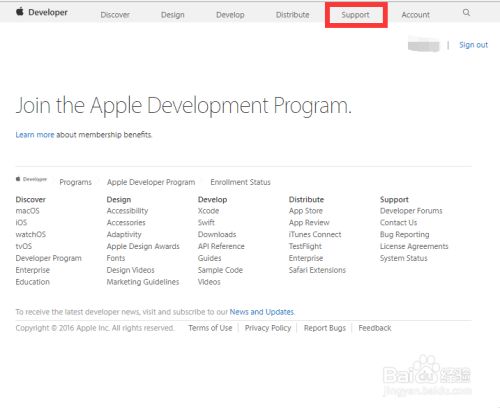Open the Design nav menu

173,15
